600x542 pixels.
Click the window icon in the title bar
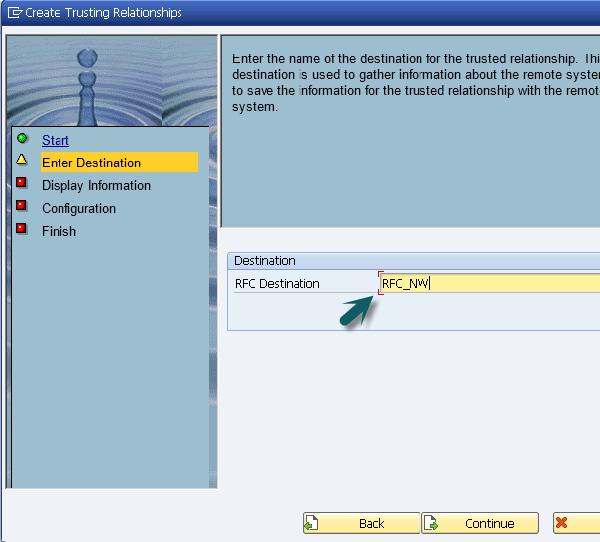click(15, 13)
